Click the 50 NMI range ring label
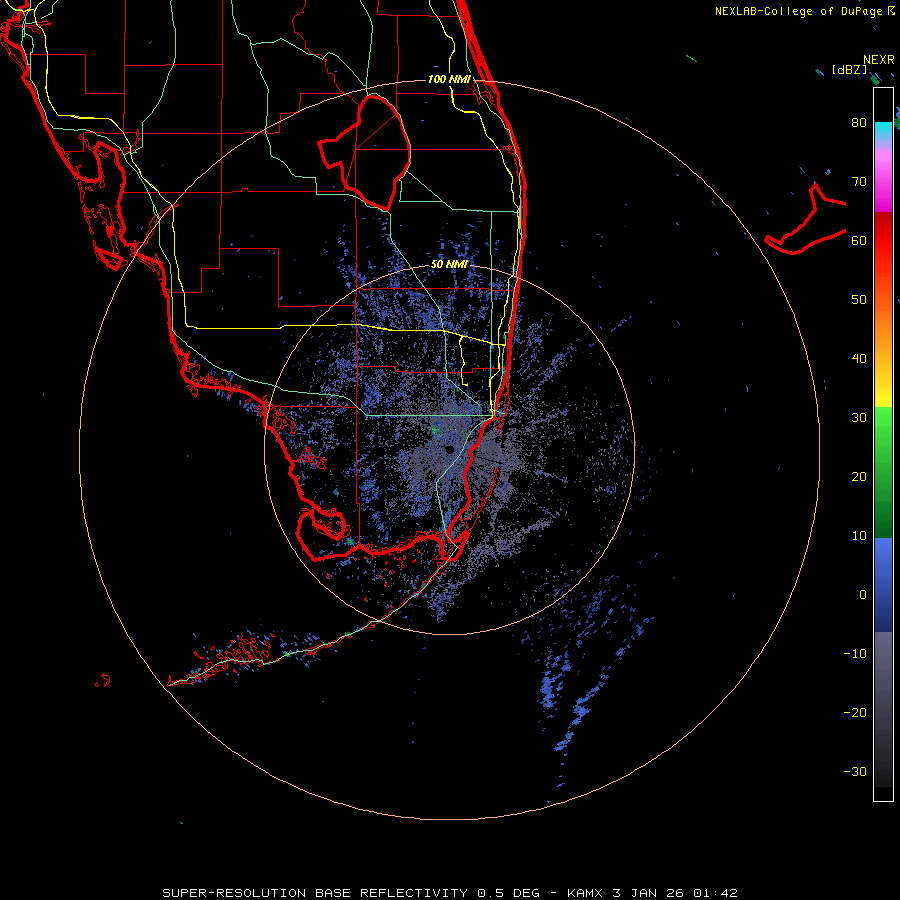Screen dimensions: 900x900 click(x=449, y=265)
